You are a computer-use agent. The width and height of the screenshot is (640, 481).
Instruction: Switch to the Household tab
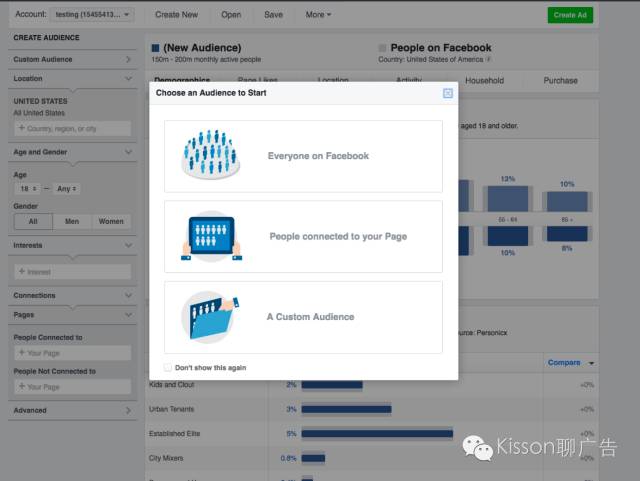(x=484, y=80)
